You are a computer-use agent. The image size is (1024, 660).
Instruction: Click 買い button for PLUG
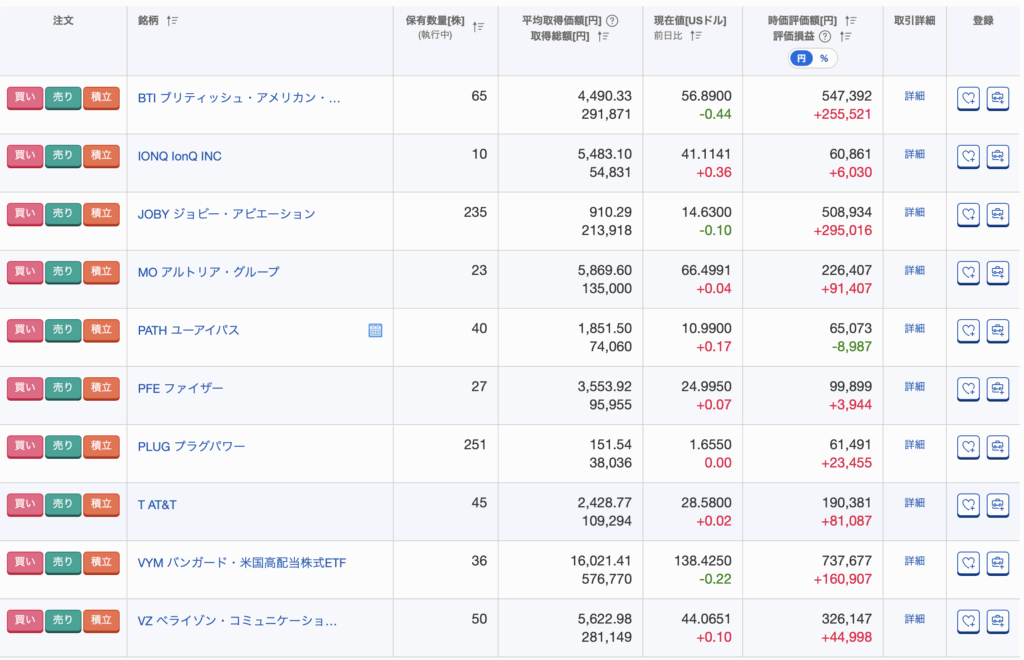click(25, 447)
